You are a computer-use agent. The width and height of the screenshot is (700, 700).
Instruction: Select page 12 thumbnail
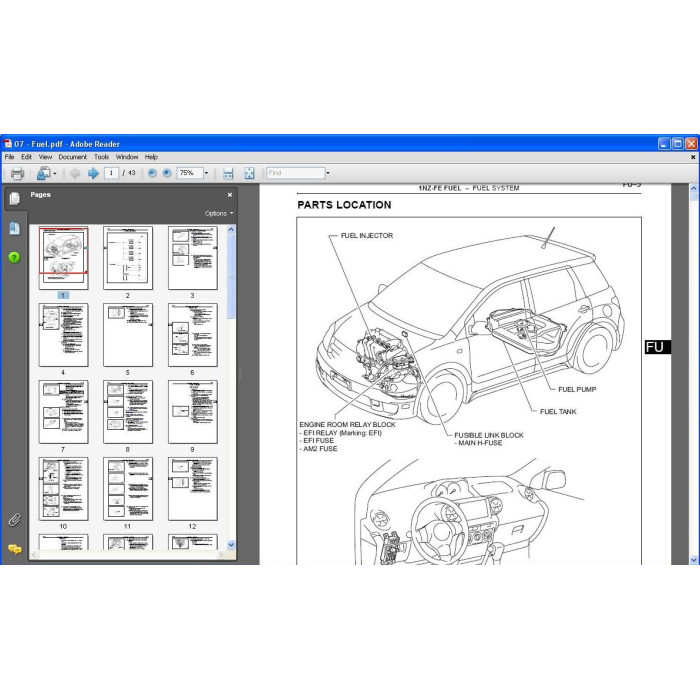coord(192,488)
